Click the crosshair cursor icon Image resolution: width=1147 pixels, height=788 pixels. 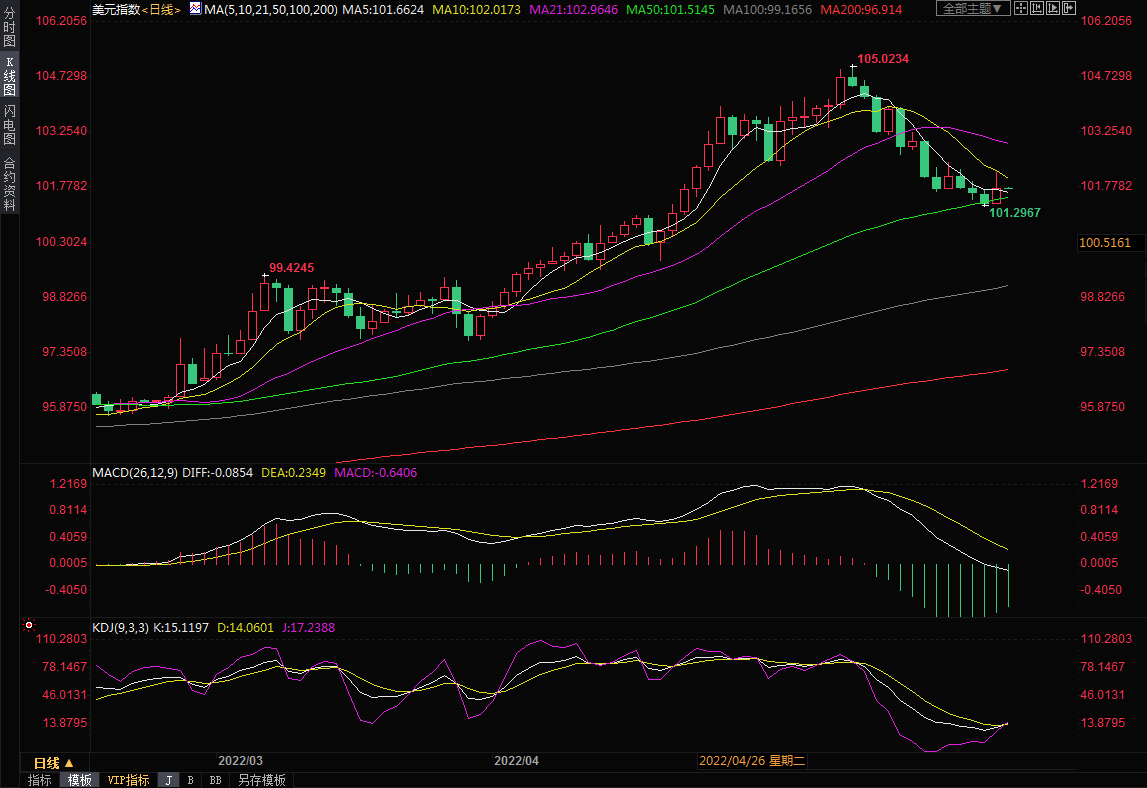click(x=1021, y=9)
